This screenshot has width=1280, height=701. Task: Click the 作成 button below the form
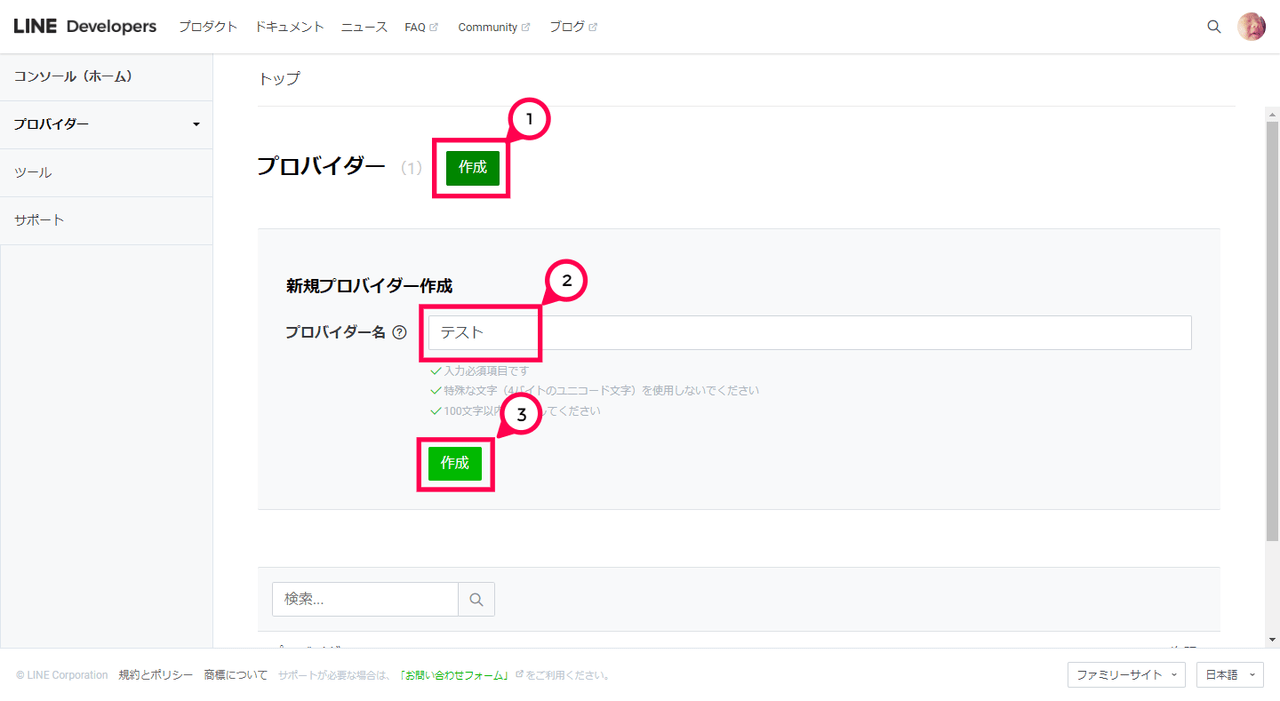455,463
